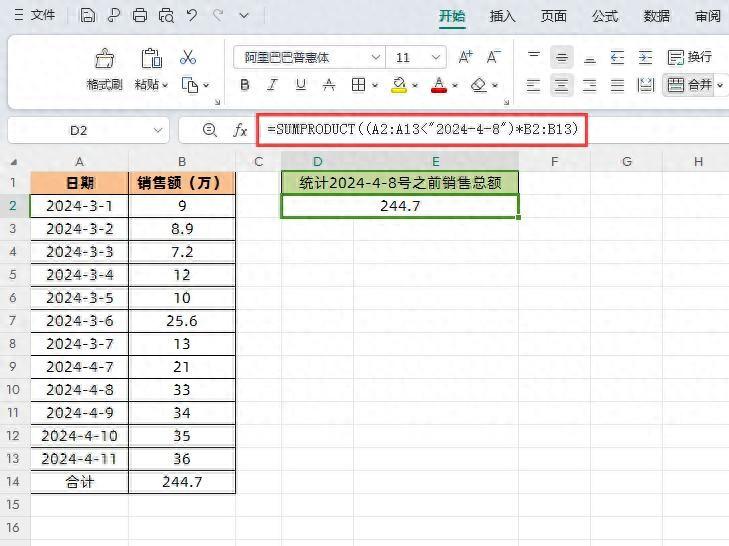The width and height of the screenshot is (729, 546).
Task: Open font settings dialog launcher
Action: click(506, 102)
